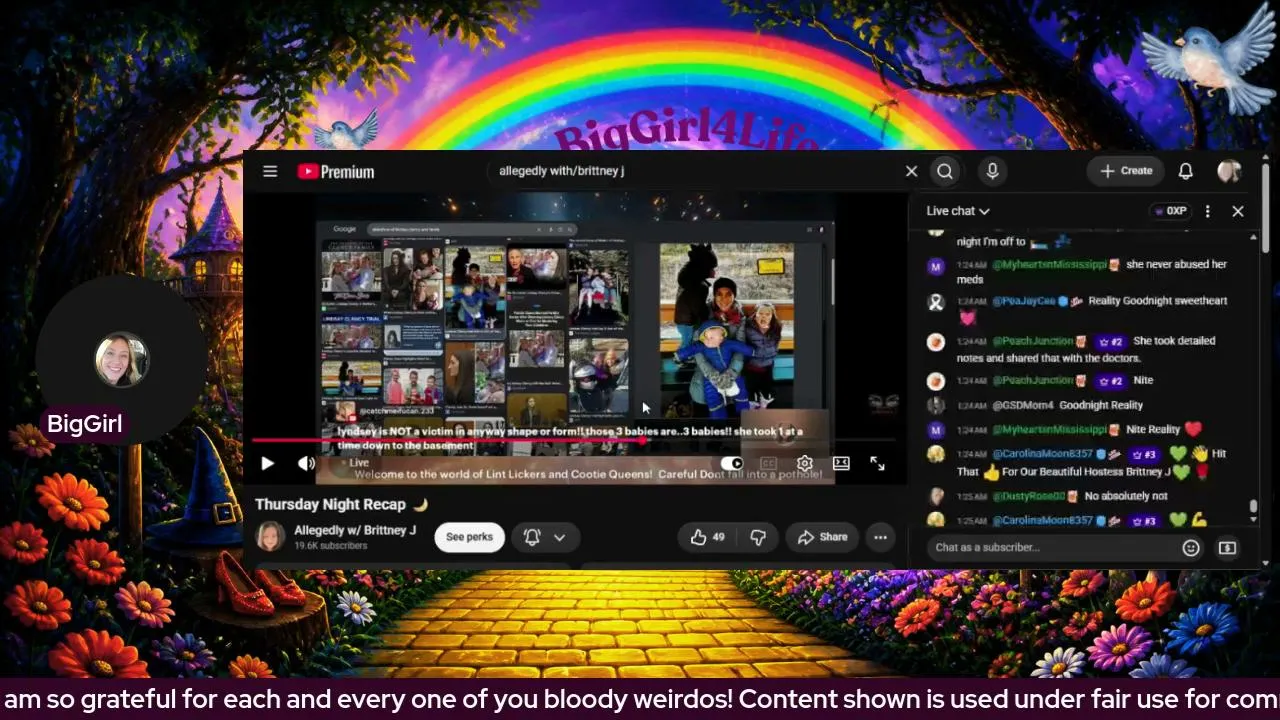The width and height of the screenshot is (1280, 720).
Task: Open more actions ellipsis under video
Action: [880, 537]
